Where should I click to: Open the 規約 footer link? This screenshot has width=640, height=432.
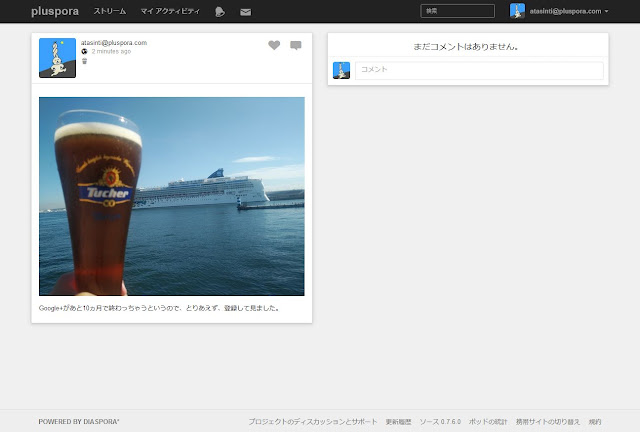tap(595, 422)
